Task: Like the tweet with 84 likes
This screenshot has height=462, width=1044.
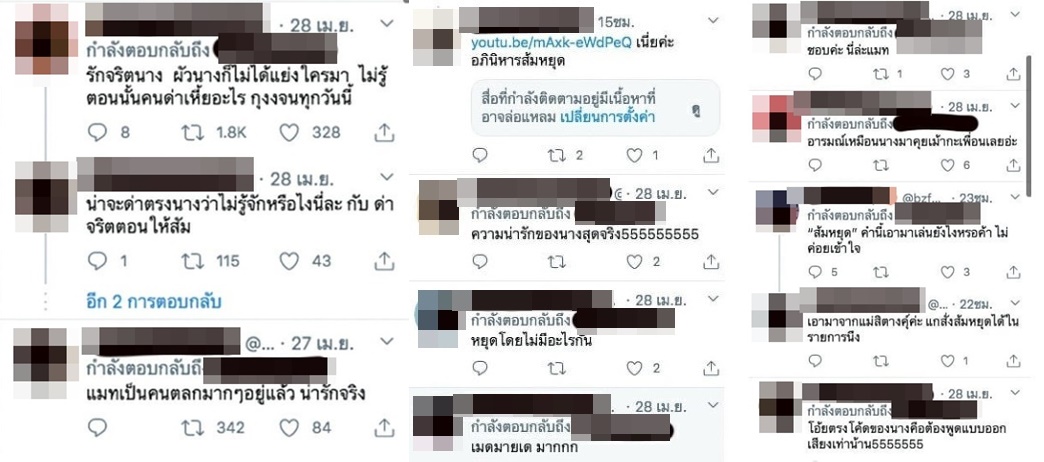Action: (x=288, y=427)
